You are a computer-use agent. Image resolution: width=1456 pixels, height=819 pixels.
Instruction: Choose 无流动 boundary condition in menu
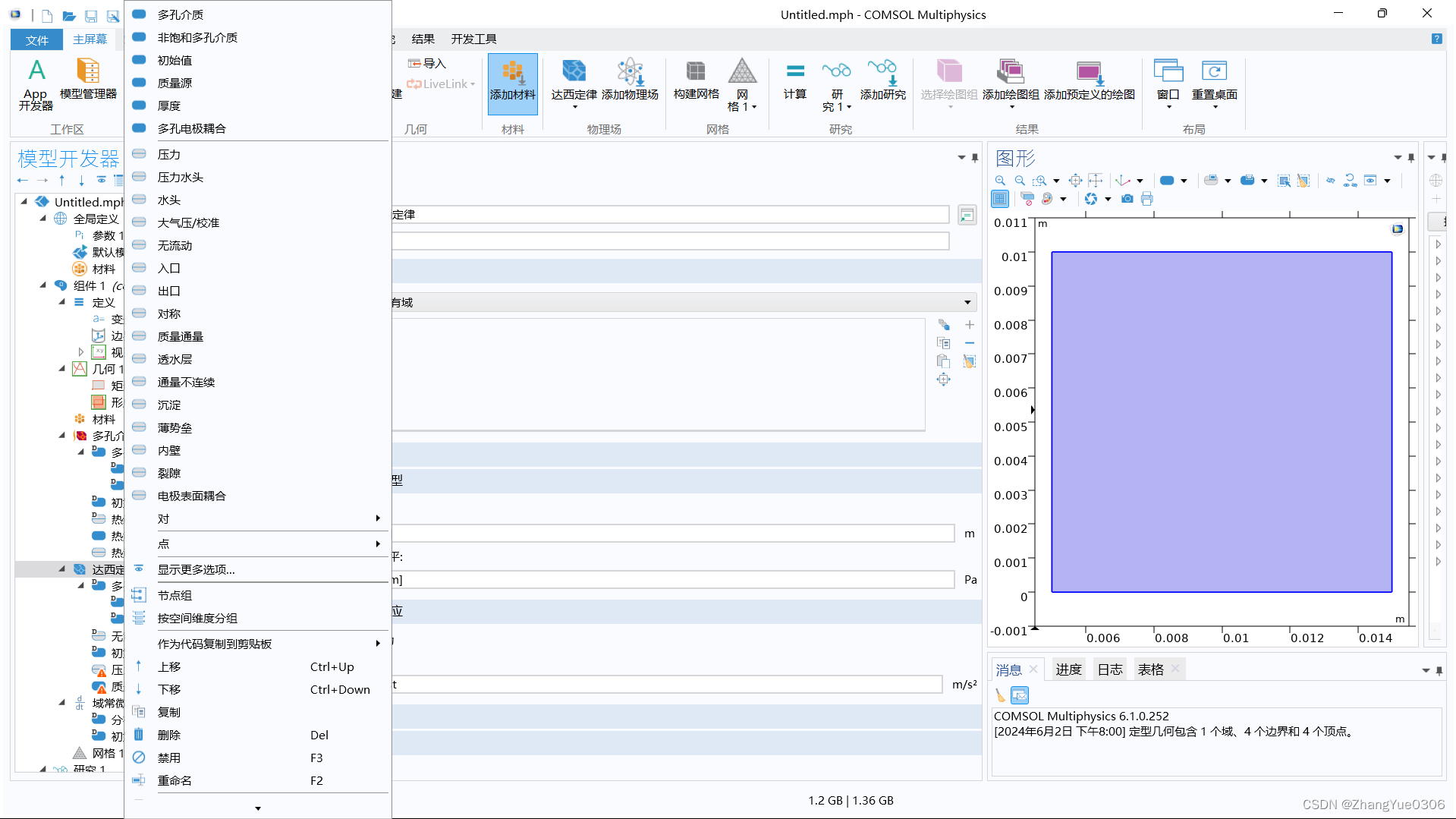pos(258,245)
